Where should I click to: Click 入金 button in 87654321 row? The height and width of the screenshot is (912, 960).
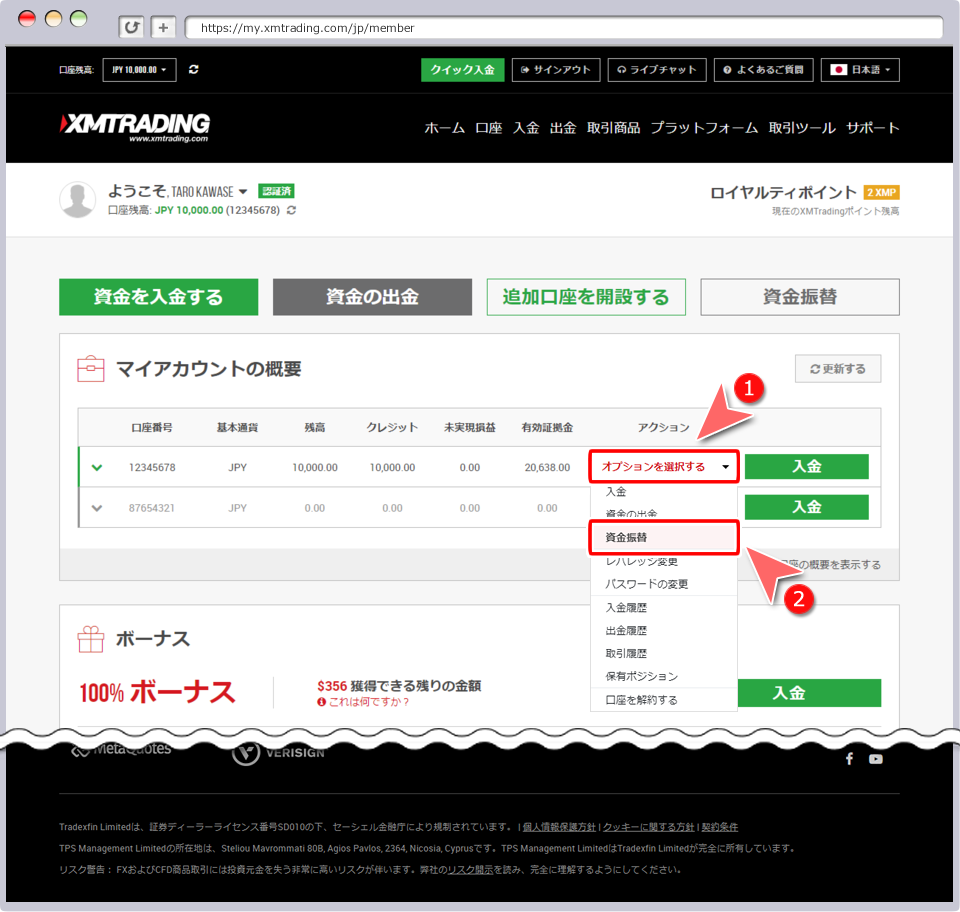click(806, 507)
